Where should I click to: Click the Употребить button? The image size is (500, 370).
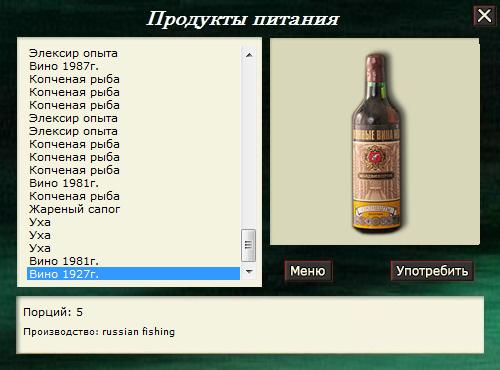(432, 271)
